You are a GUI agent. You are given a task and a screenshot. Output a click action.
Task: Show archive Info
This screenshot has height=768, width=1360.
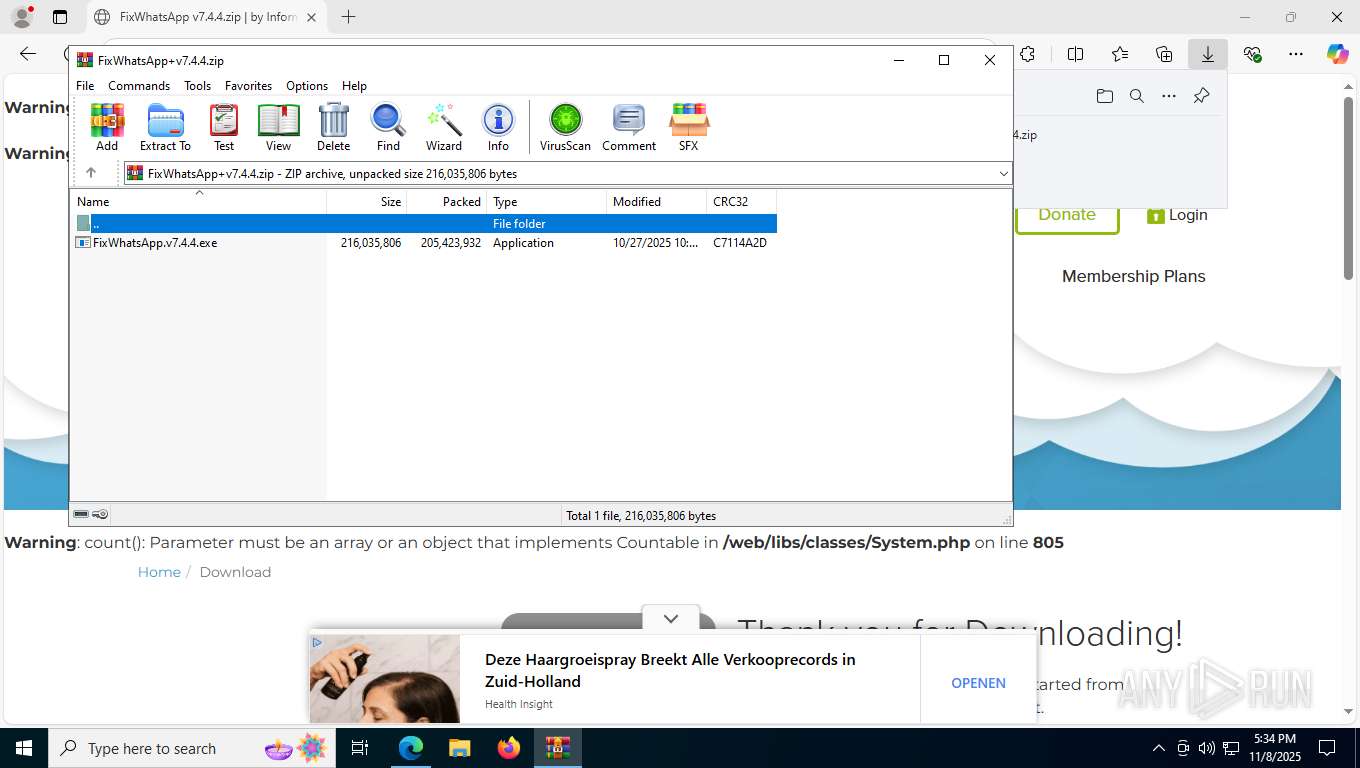pyautogui.click(x=498, y=127)
